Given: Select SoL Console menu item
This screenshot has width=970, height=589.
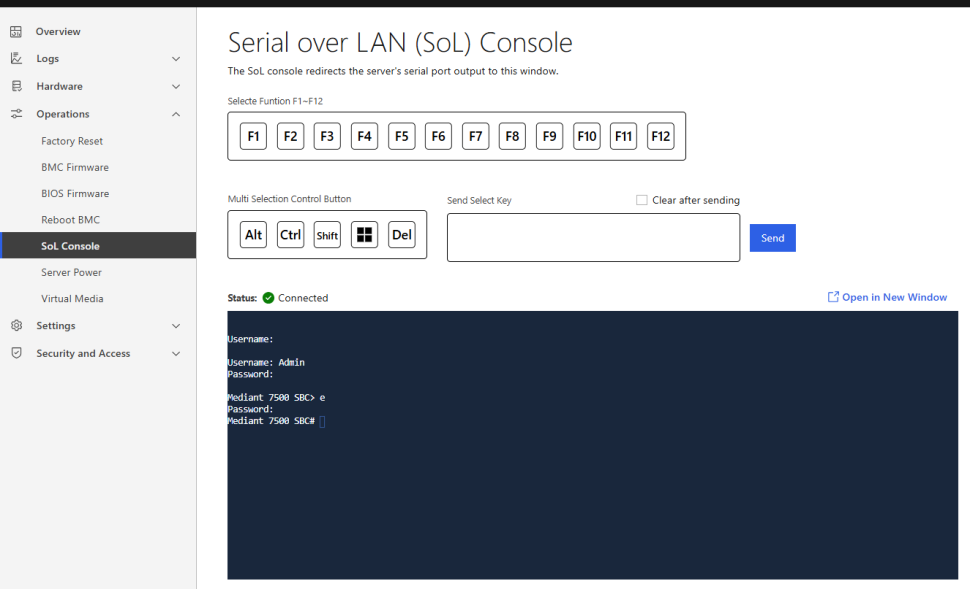Looking at the screenshot, I should (x=98, y=246).
